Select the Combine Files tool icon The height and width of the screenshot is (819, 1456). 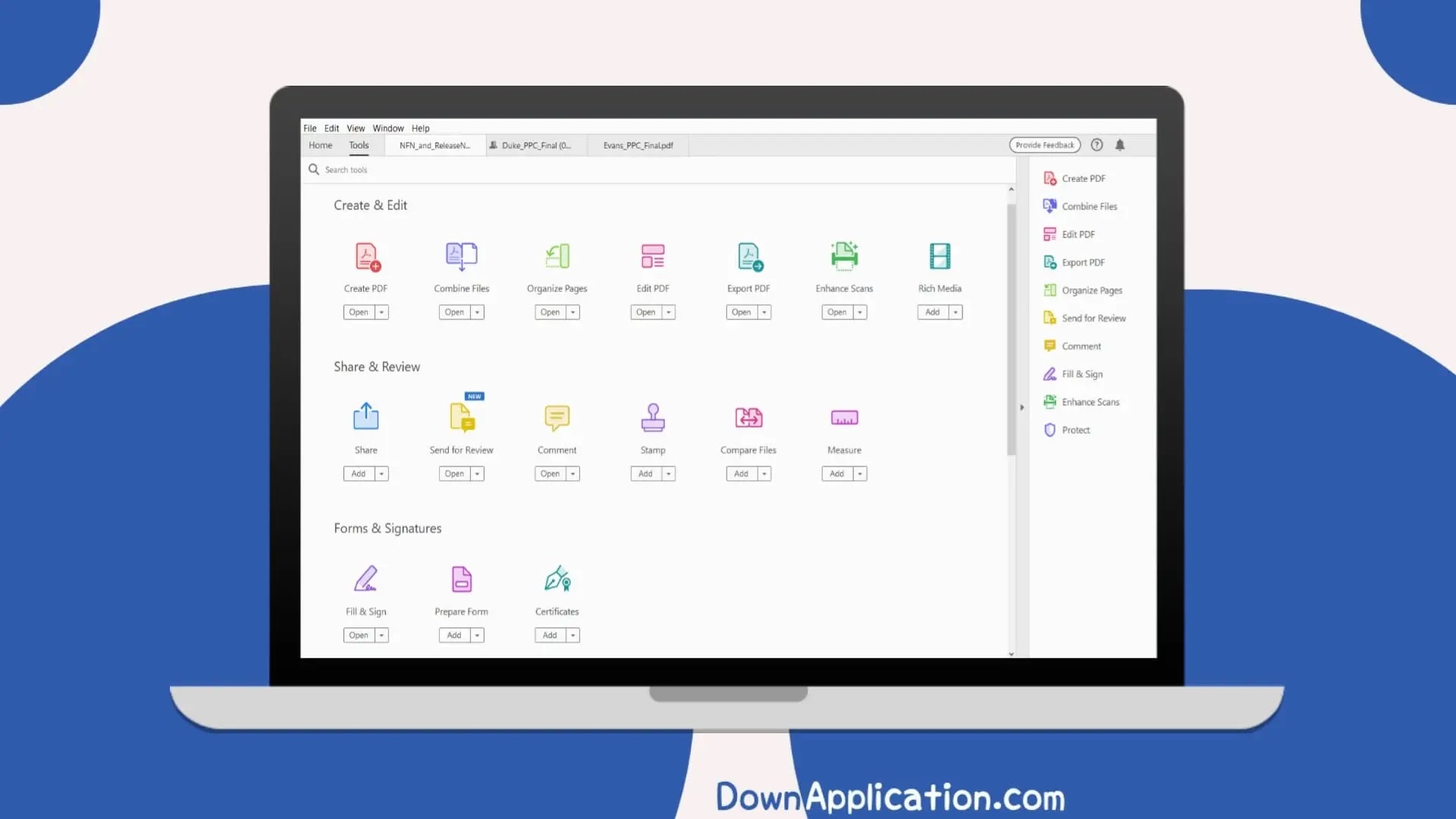[461, 256]
